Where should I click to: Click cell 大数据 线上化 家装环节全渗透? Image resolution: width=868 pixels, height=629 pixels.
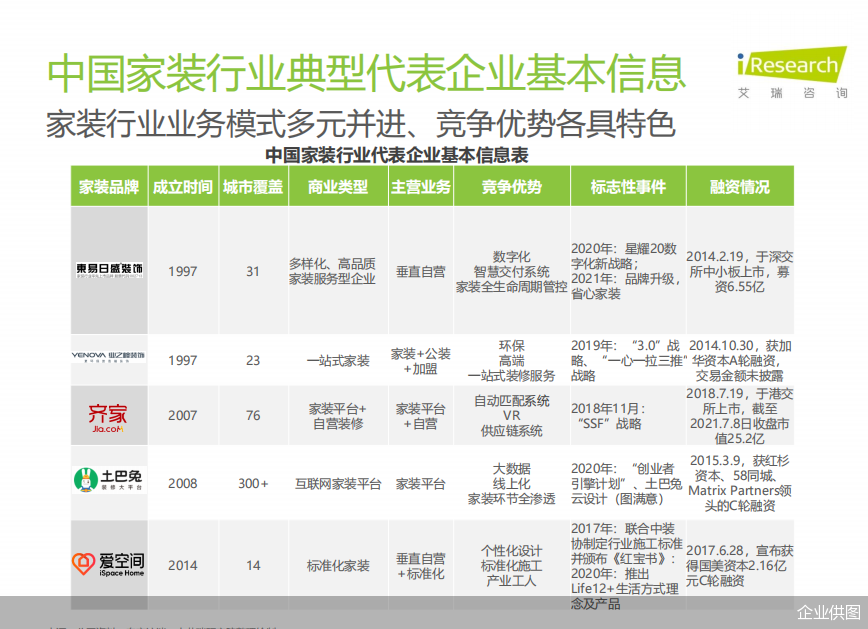coord(512,484)
